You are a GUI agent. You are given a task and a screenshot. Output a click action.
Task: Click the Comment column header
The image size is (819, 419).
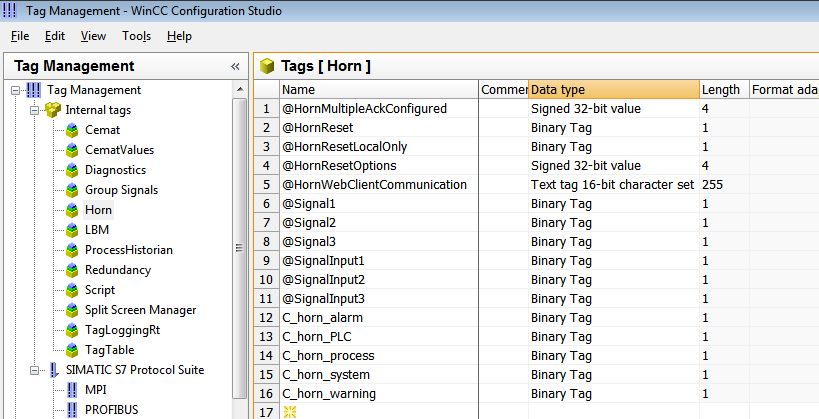pyautogui.click(x=504, y=89)
